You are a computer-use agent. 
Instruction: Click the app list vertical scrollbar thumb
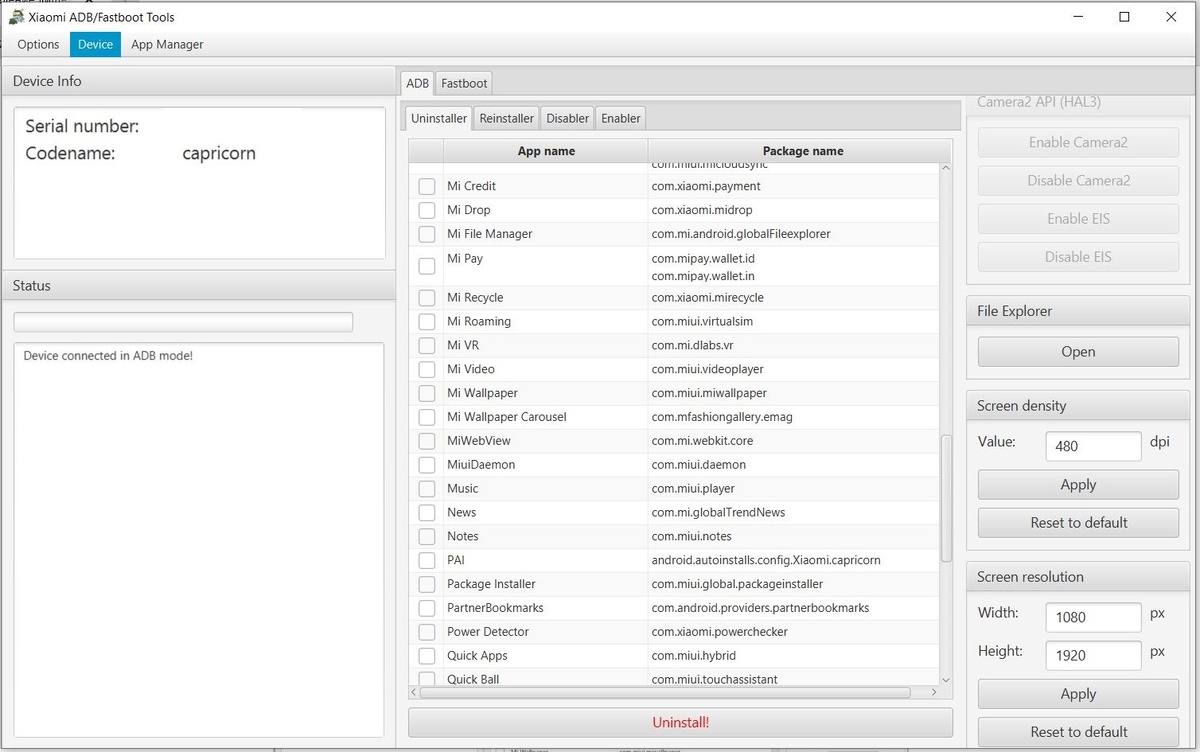tap(946, 497)
